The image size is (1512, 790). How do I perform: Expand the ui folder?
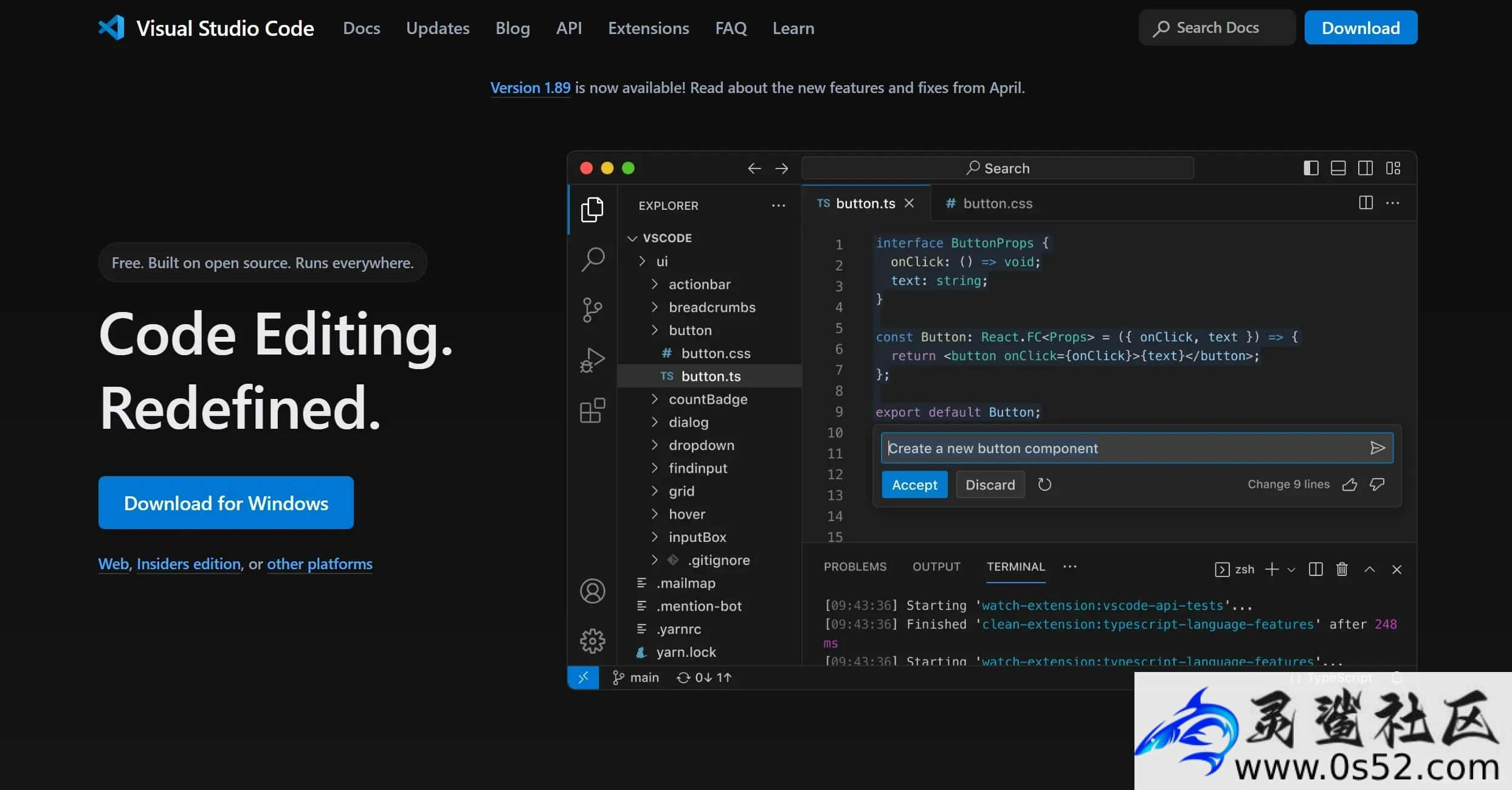click(x=642, y=261)
